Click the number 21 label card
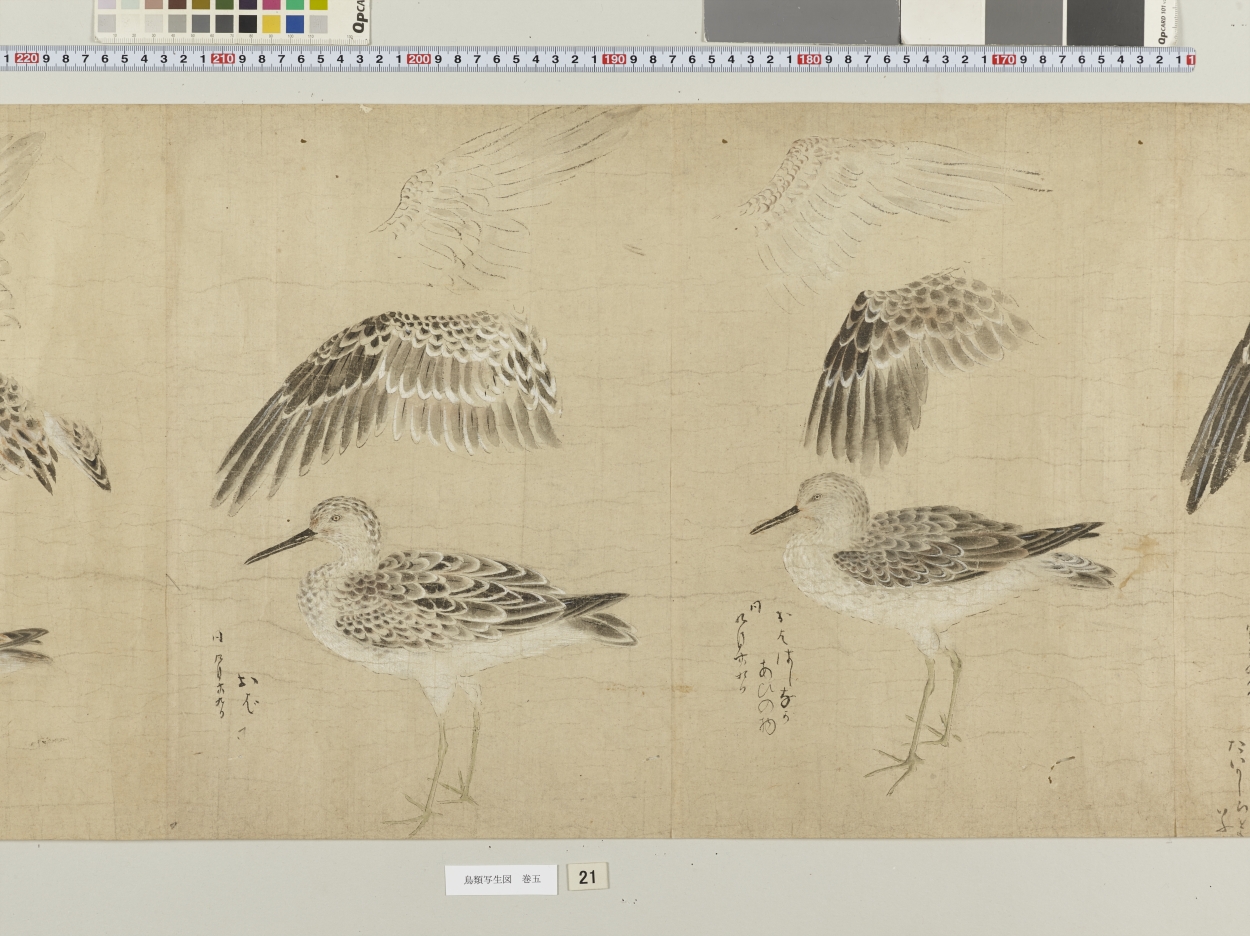The width and height of the screenshot is (1250, 936). (x=588, y=877)
